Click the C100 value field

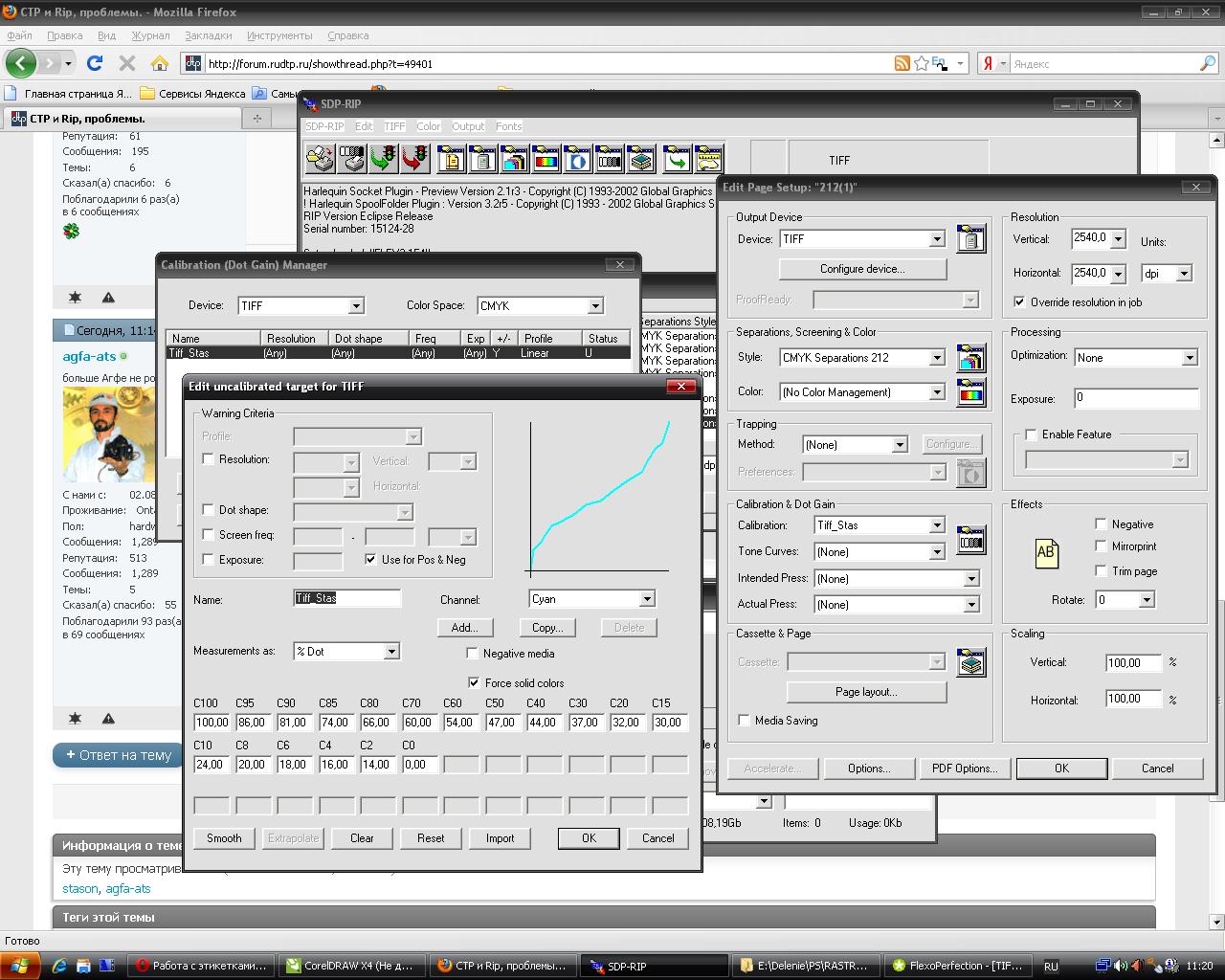[212, 723]
